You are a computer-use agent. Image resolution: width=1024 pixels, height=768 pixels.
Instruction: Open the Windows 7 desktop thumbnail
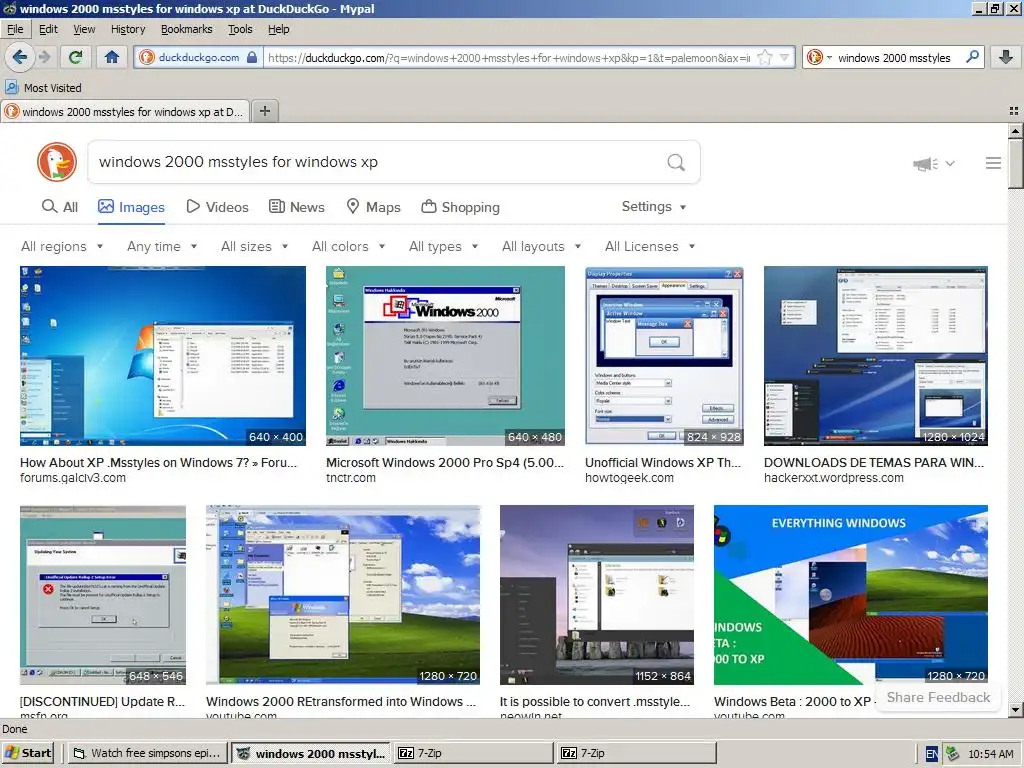(163, 355)
